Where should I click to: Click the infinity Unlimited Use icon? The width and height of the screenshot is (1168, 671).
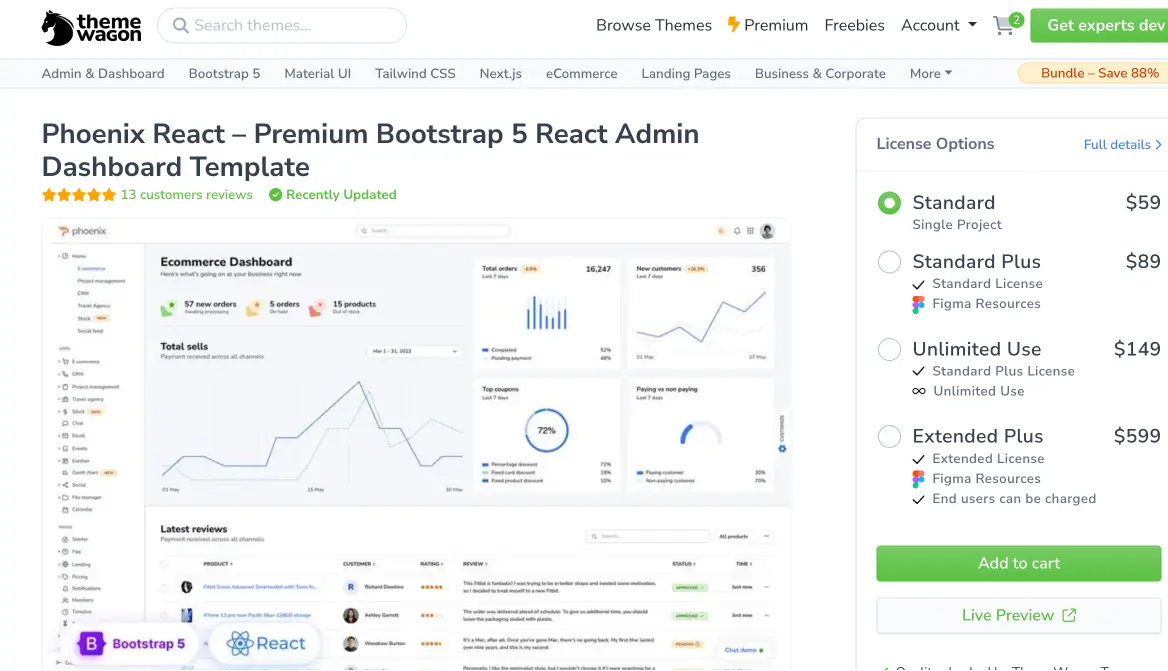click(x=919, y=392)
